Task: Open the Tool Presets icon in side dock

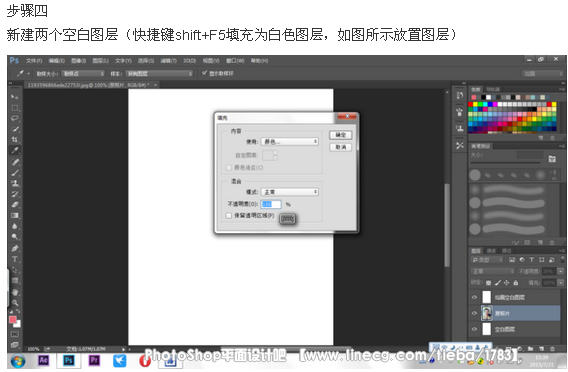Action: tap(460, 146)
